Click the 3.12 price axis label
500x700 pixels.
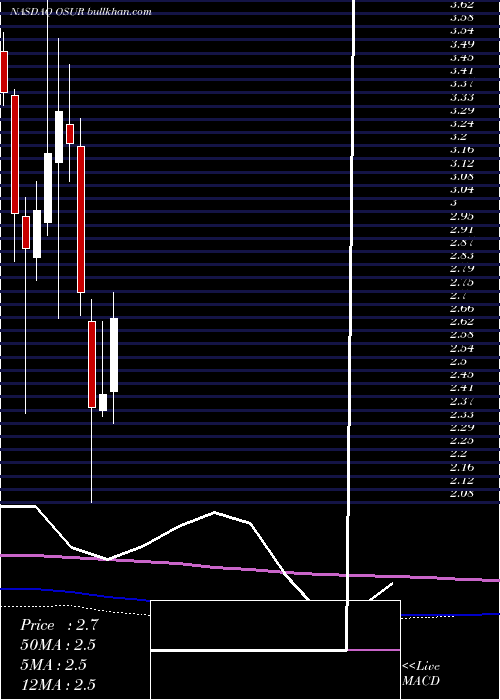[462, 163]
